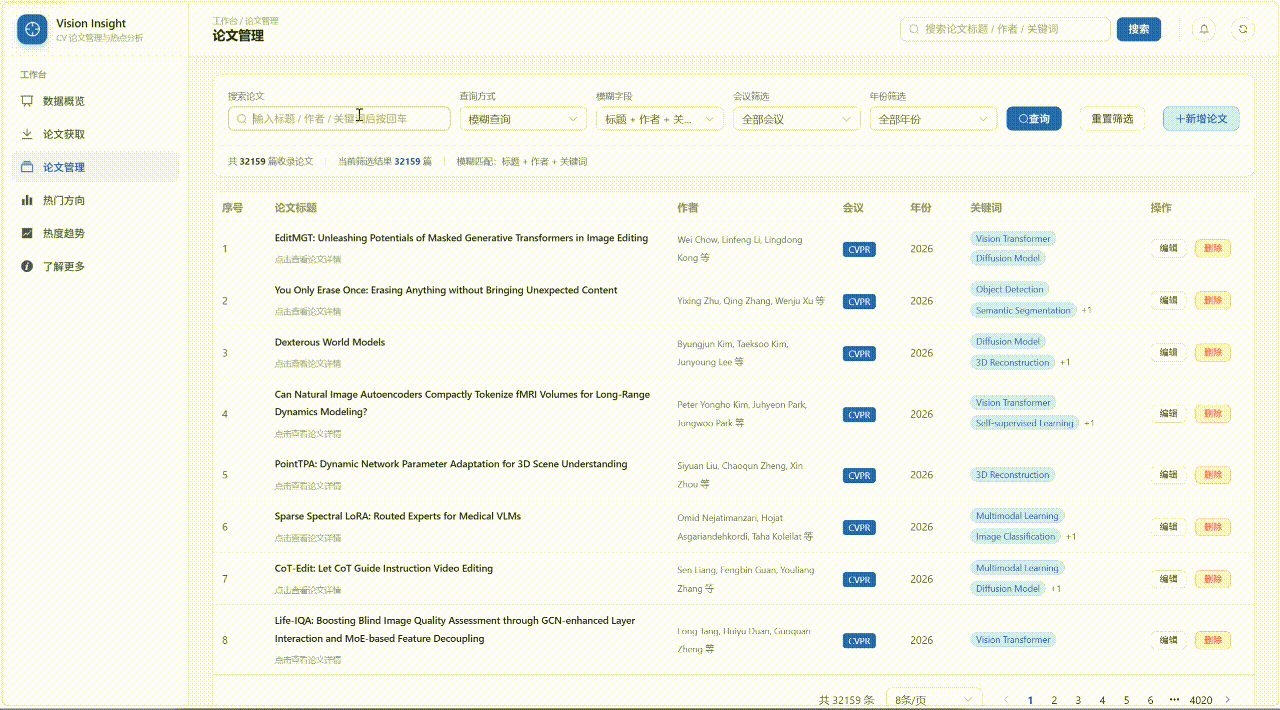The height and width of the screenshot is (710, 1280).
Task: Click the CVPR badge in the PointTPA row
Action: click(x=859, y=475)
